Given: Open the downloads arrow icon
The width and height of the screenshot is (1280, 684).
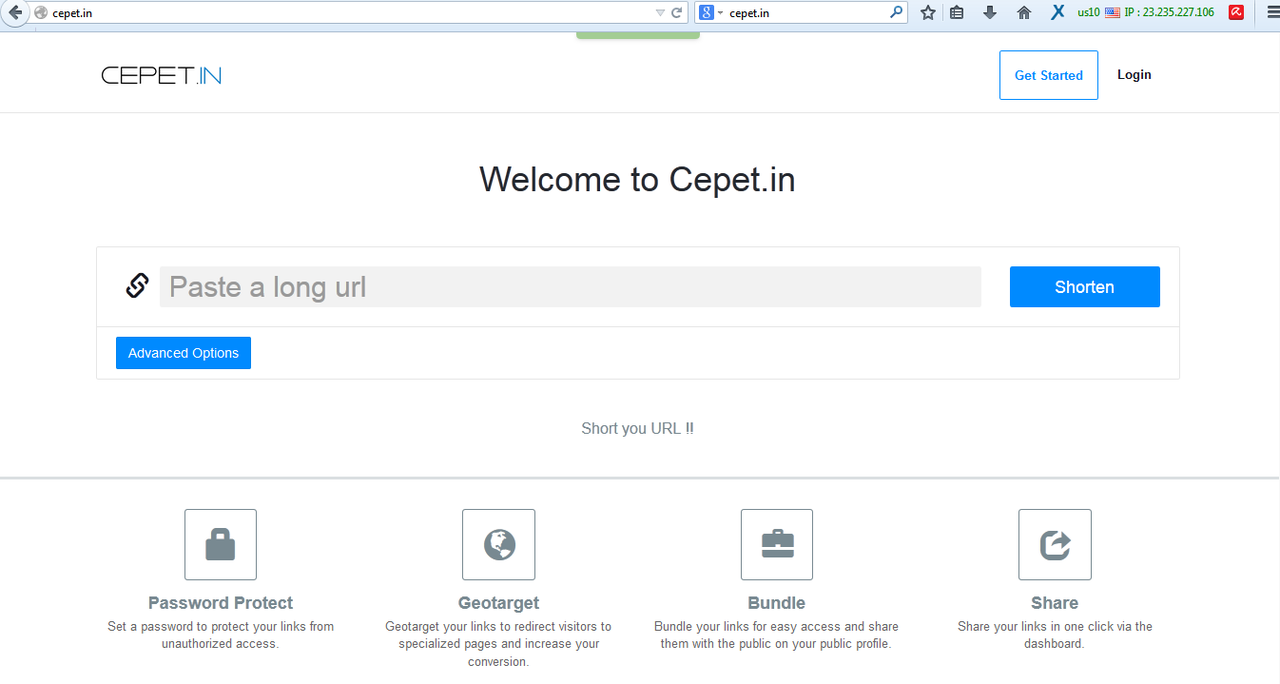Looking at the screenshot, I should pos(990,13).
